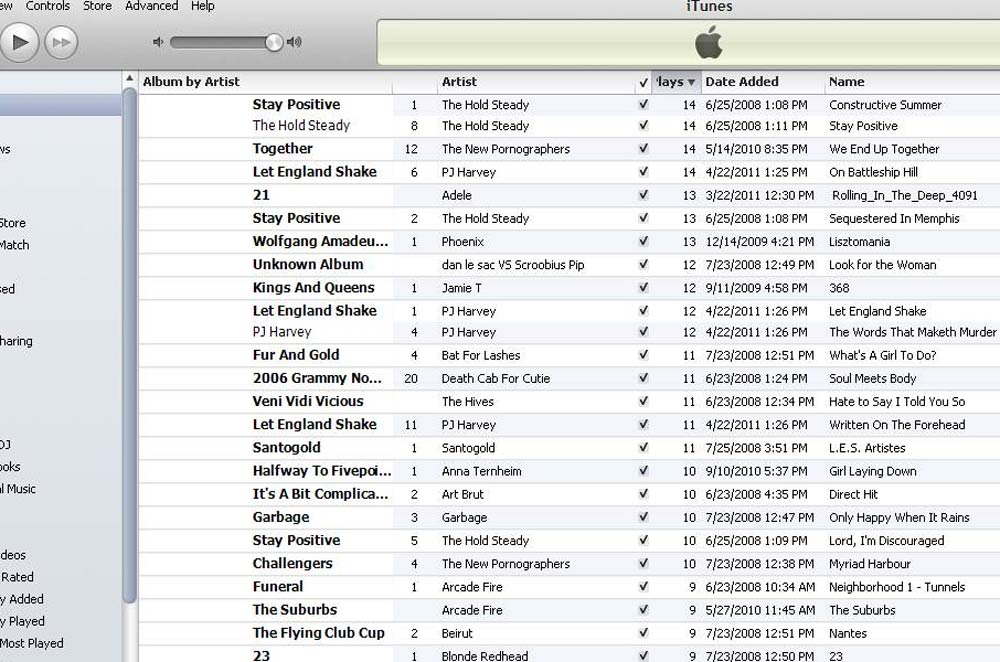Image resolution: width=1000 pixels, height=662 pixels.
Task: Select the song Sequestered In Memphis
Action: [x=894, y=219]
